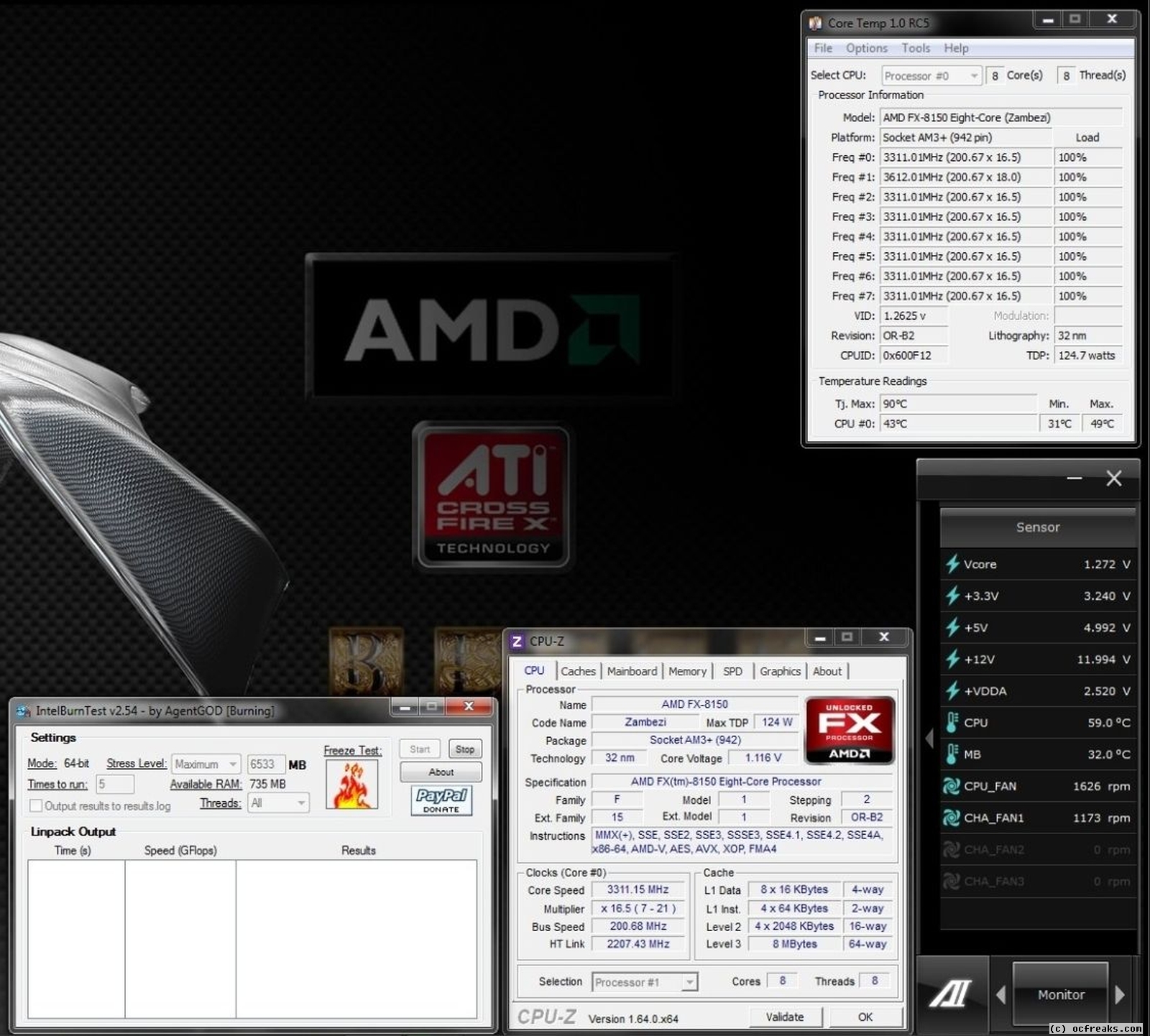Switch to CPU-Z Memory tab
1150x1036 pixels.
tap(687, 671)
